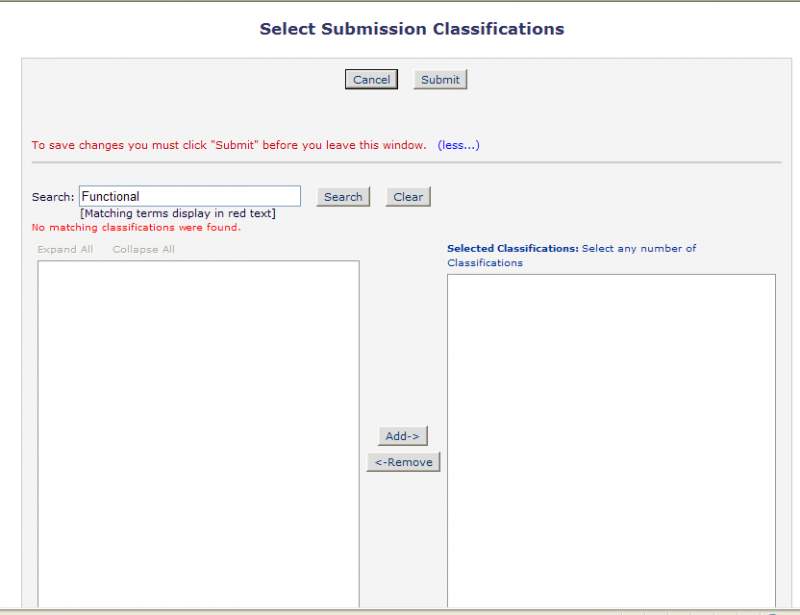
Task: Click the (less...) link
Action: pyautogui.click(x=458, y=145)
